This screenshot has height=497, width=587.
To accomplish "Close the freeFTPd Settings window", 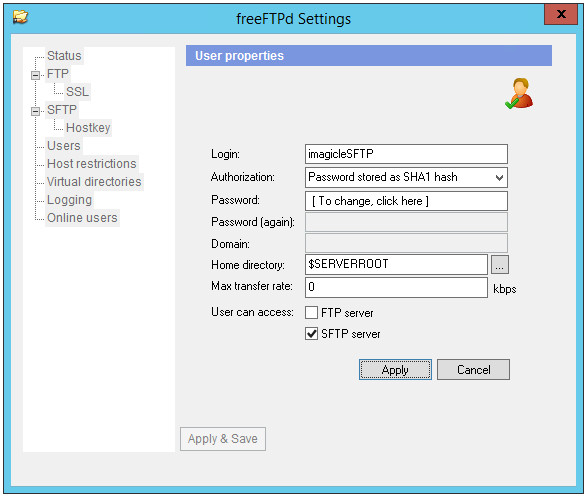I will click(561, 15).
